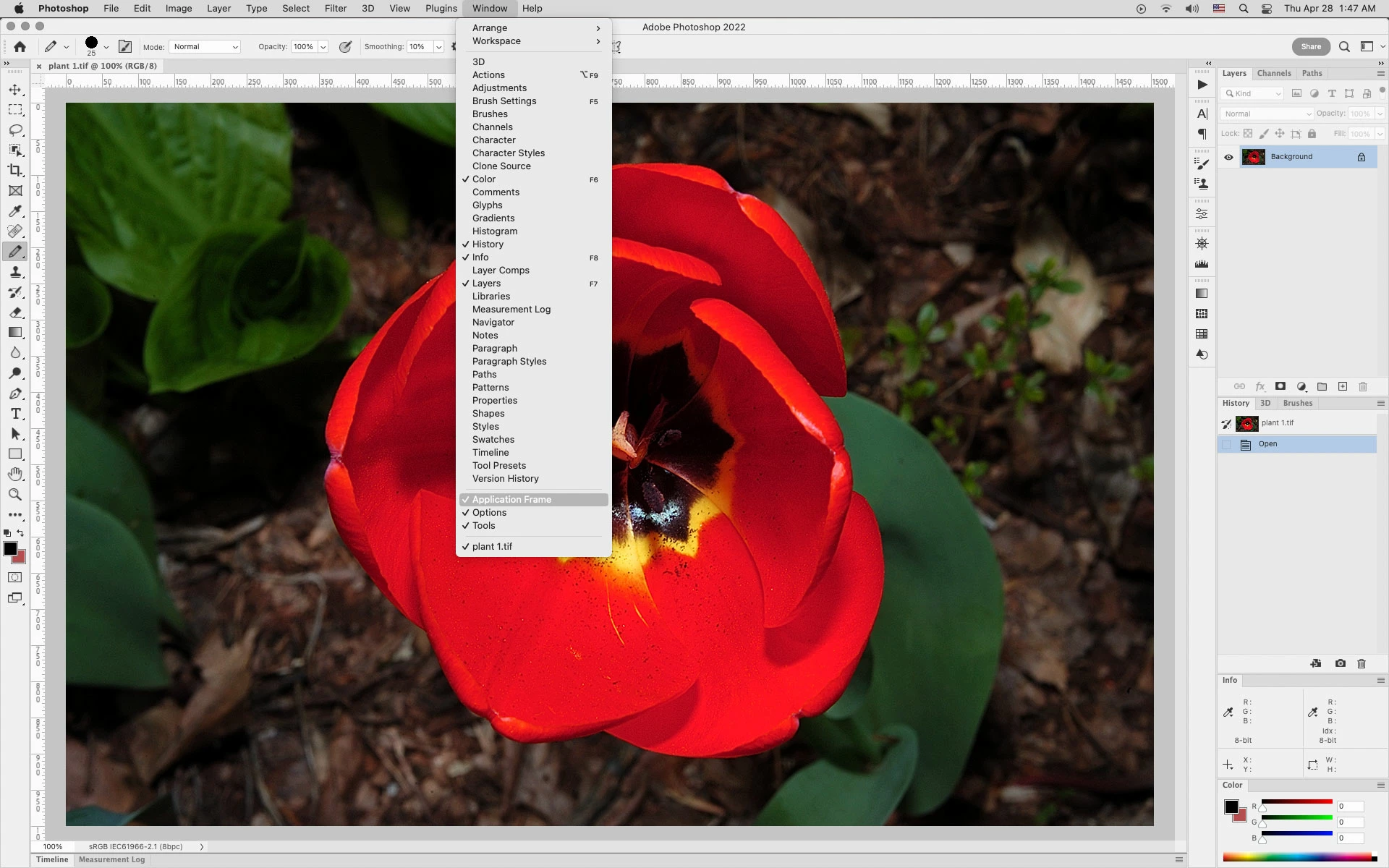Uncheck Application Frame in Window menu

[x=511, y=500]
